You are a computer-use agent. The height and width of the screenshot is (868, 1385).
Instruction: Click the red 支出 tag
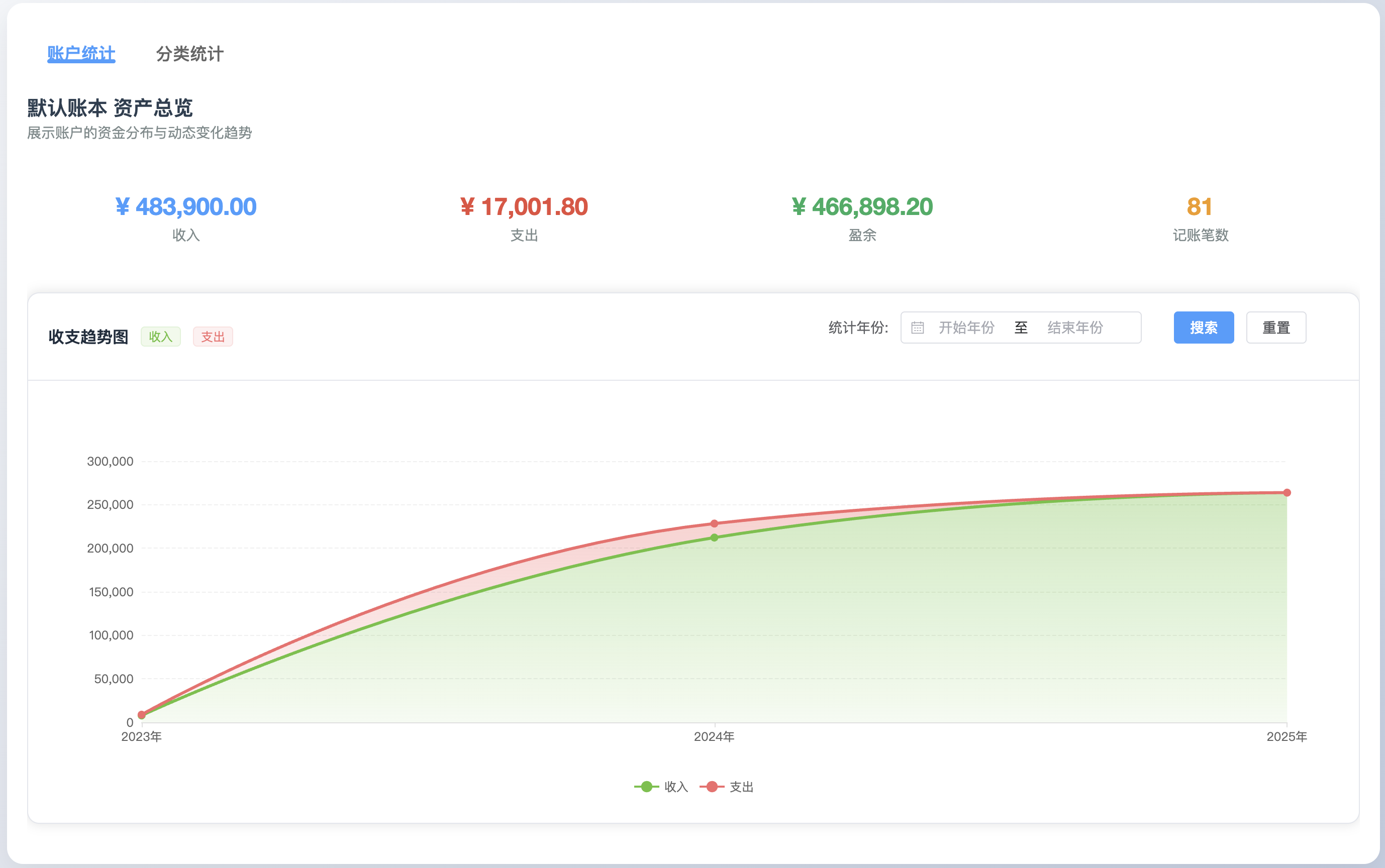tap(213, 337)
